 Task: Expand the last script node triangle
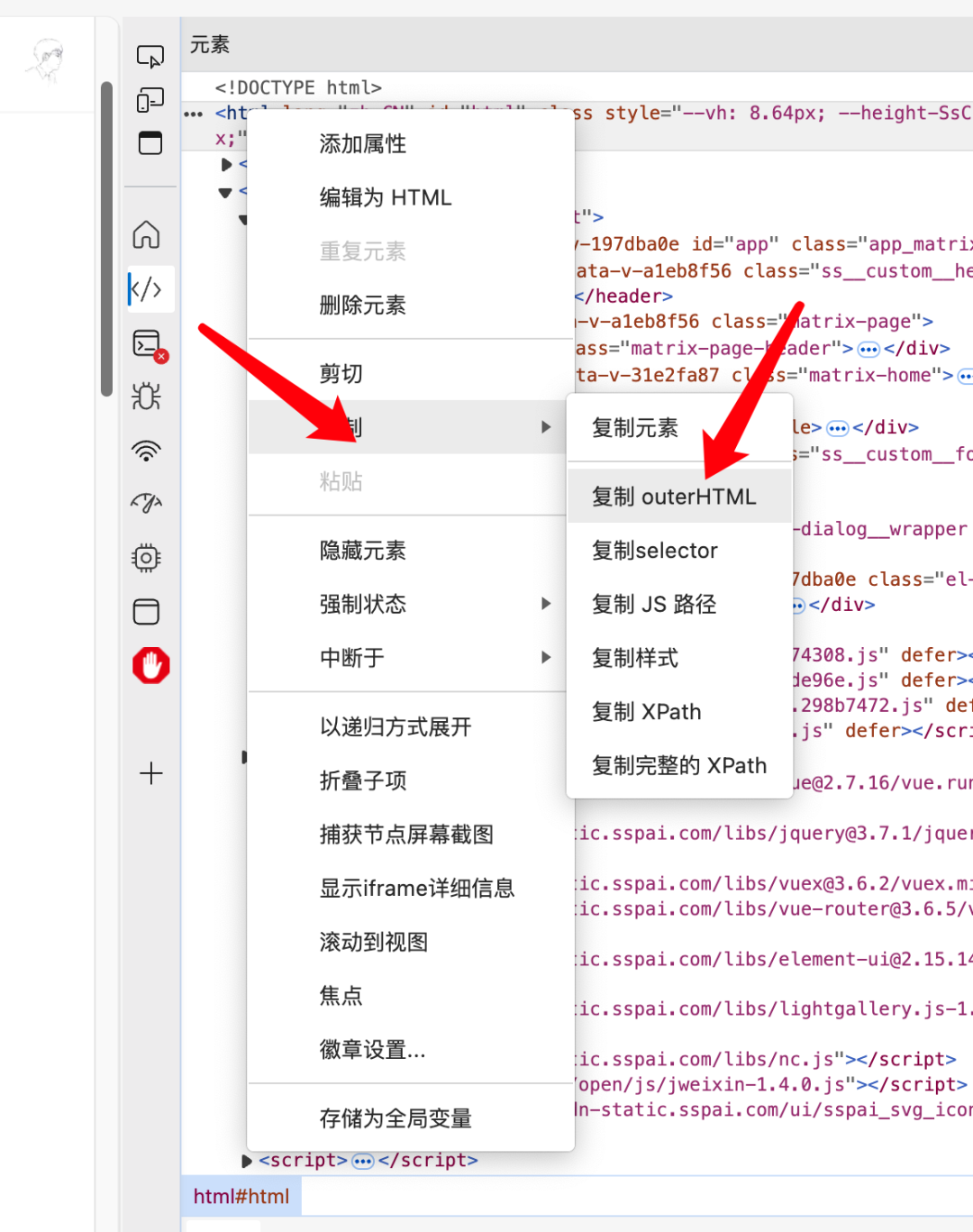pyautogui.click(x=247, y=1161)
